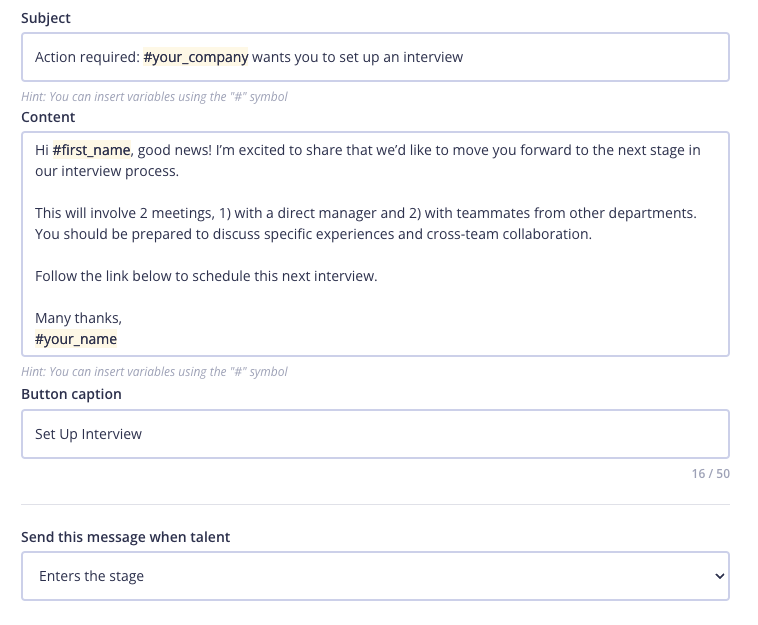This screenshot has width=758, height=625.
Task: Click the "Content" field label
Action: pyautogui.click(x=48, y=116)
